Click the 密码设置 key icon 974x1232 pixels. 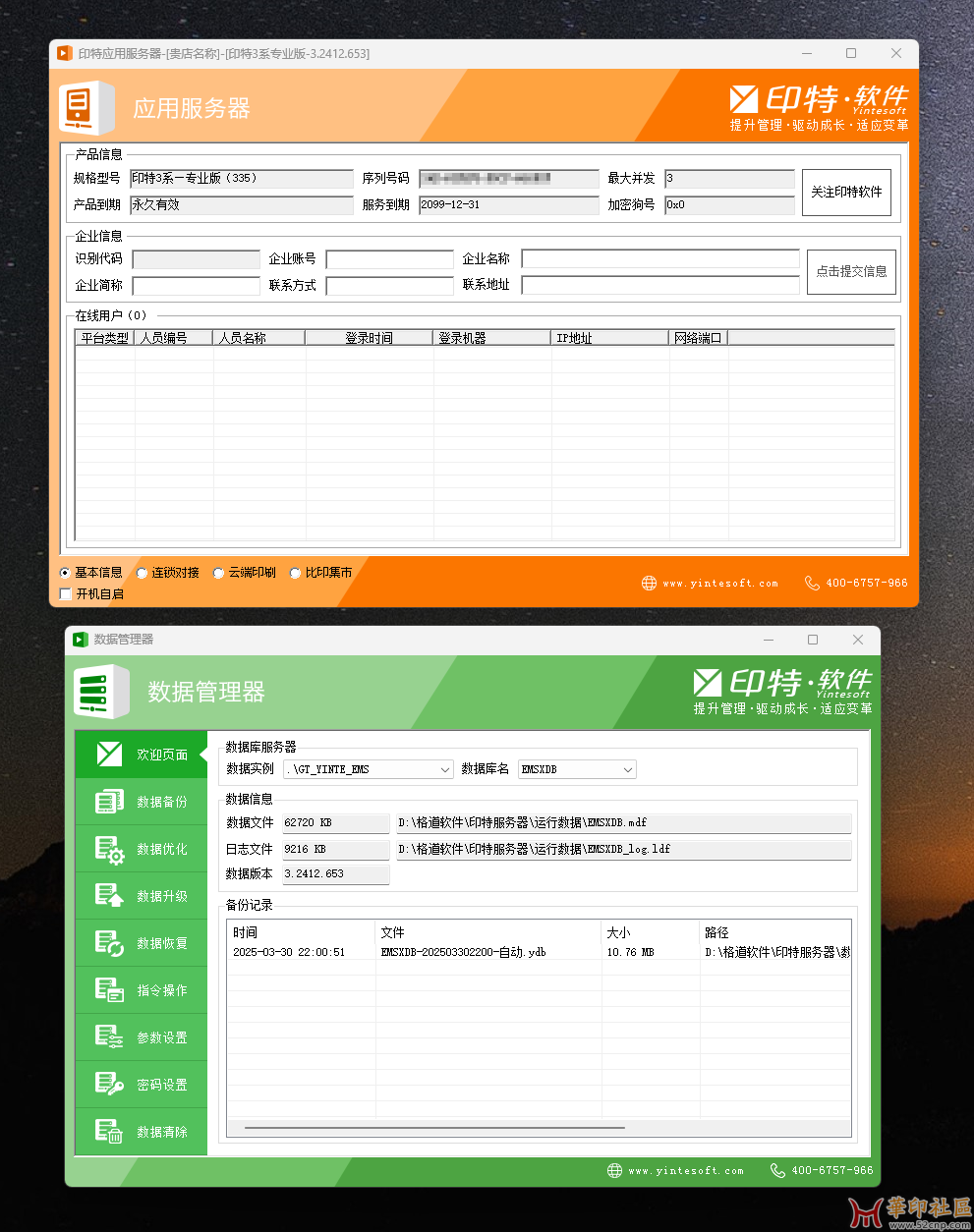[x=109, y=1085]
